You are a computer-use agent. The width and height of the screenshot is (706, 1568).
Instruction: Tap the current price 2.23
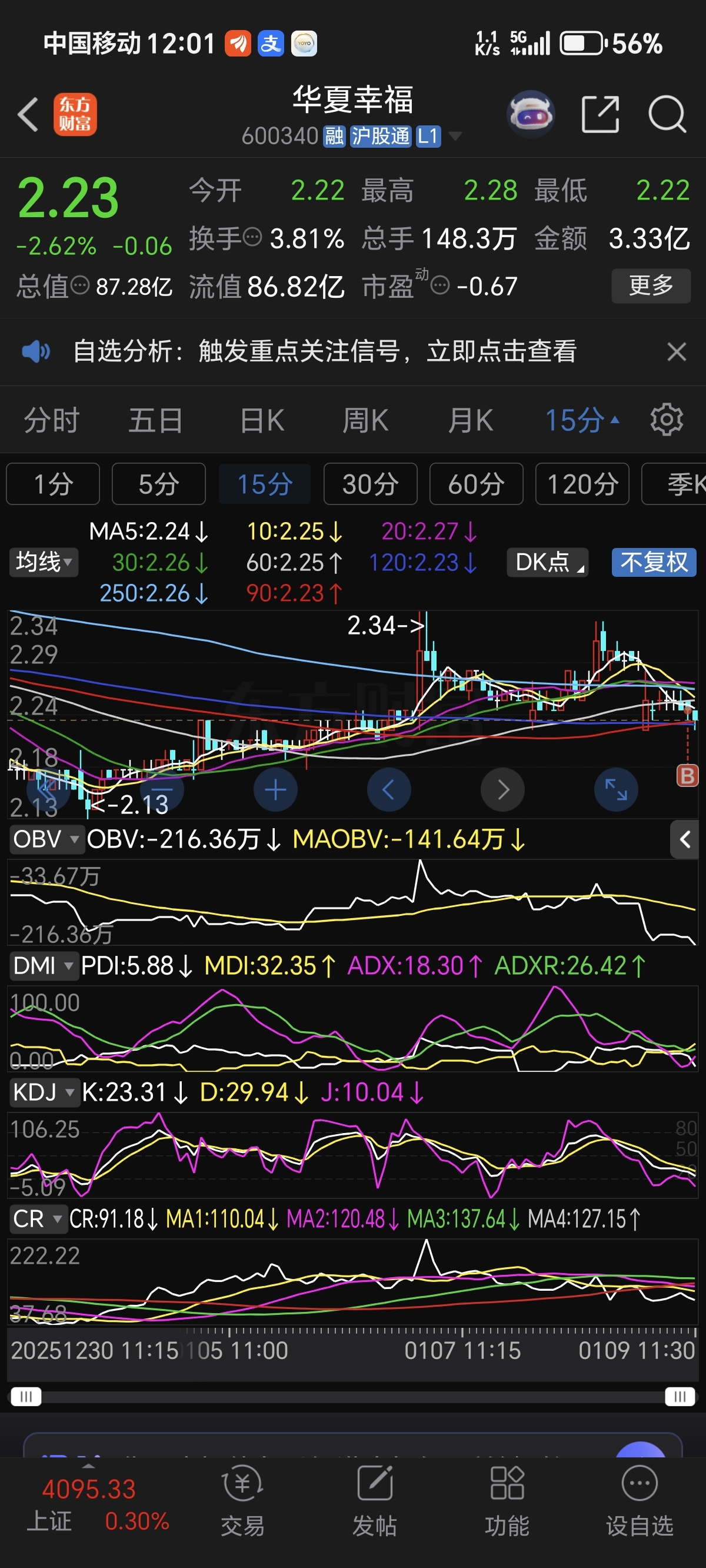click(x=68, y=198)
